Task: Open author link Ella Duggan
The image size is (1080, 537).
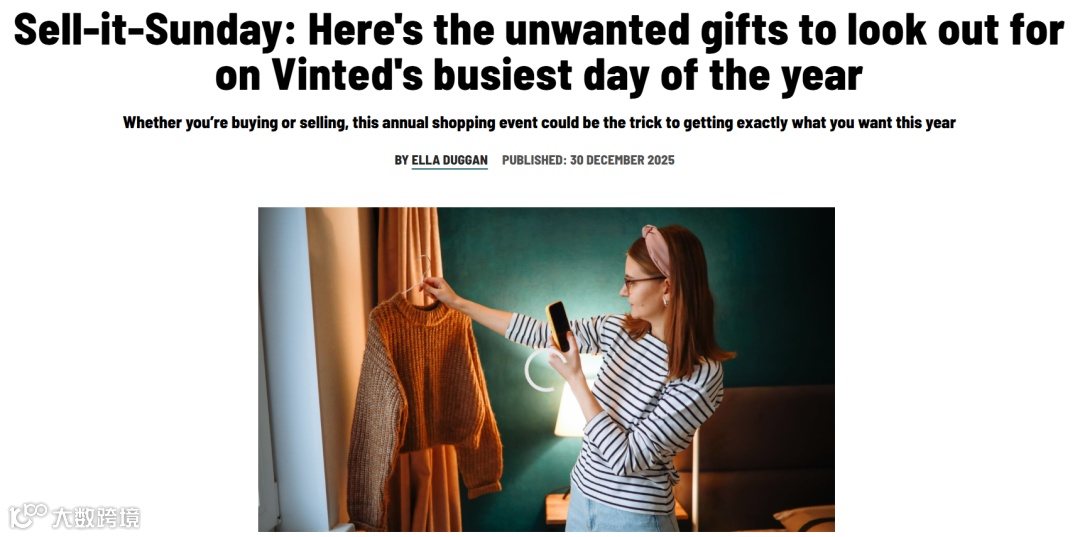Action: [449, 160]
